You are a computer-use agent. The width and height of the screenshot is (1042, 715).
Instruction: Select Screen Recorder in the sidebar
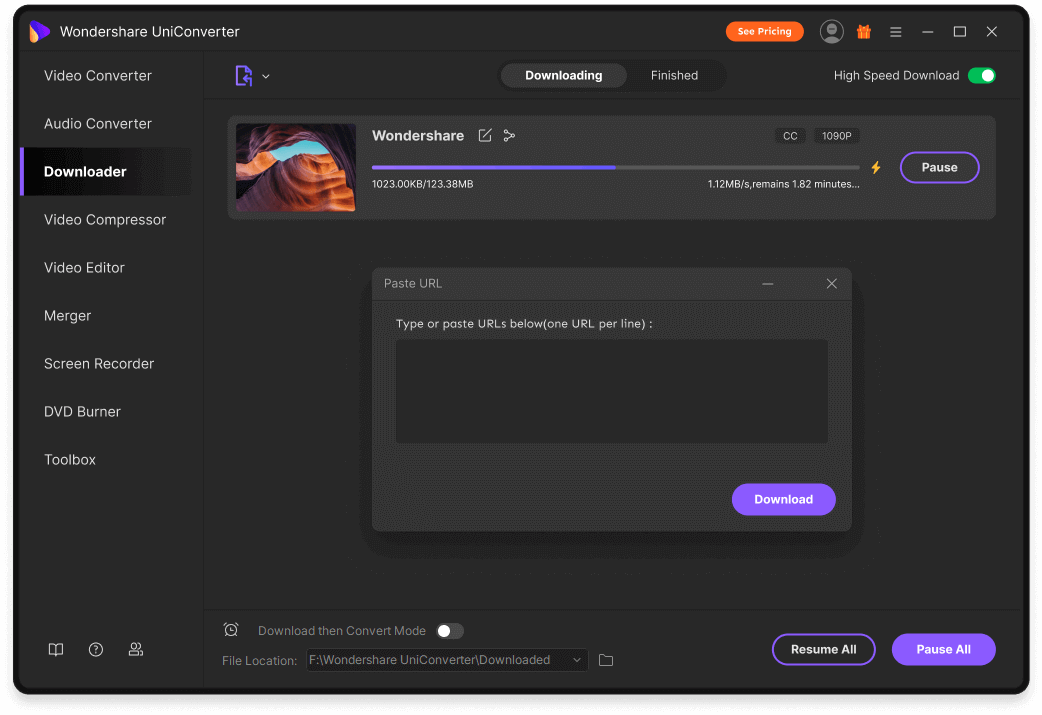(x=97, y=363)
